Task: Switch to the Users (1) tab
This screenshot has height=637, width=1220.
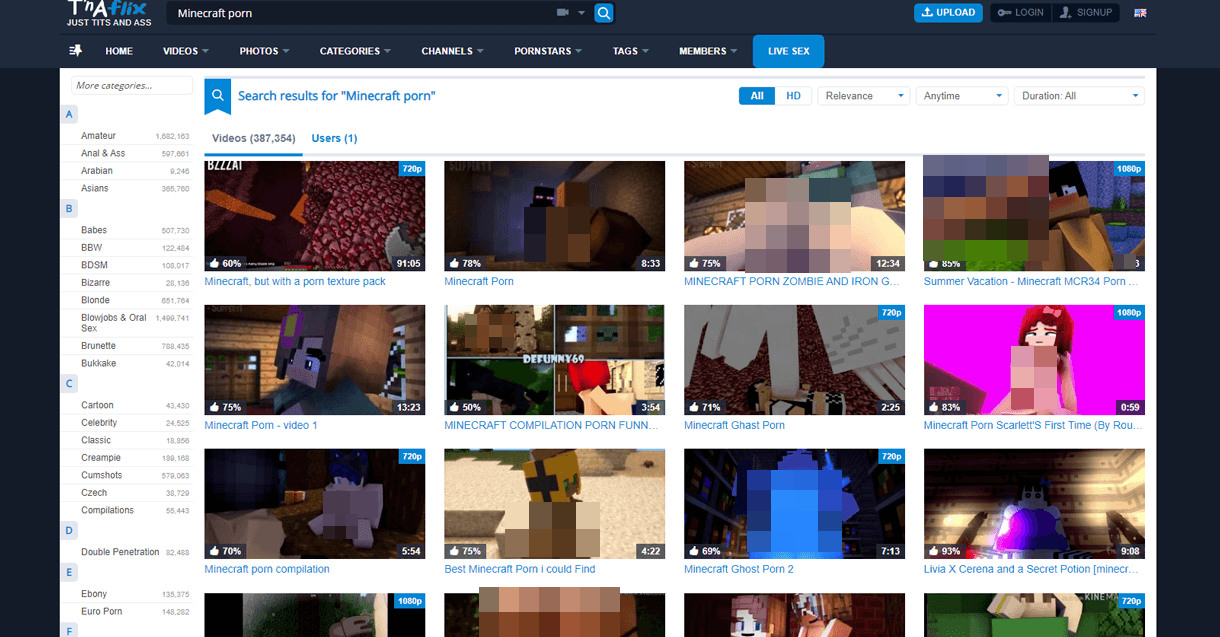Action: click(334, 138)
